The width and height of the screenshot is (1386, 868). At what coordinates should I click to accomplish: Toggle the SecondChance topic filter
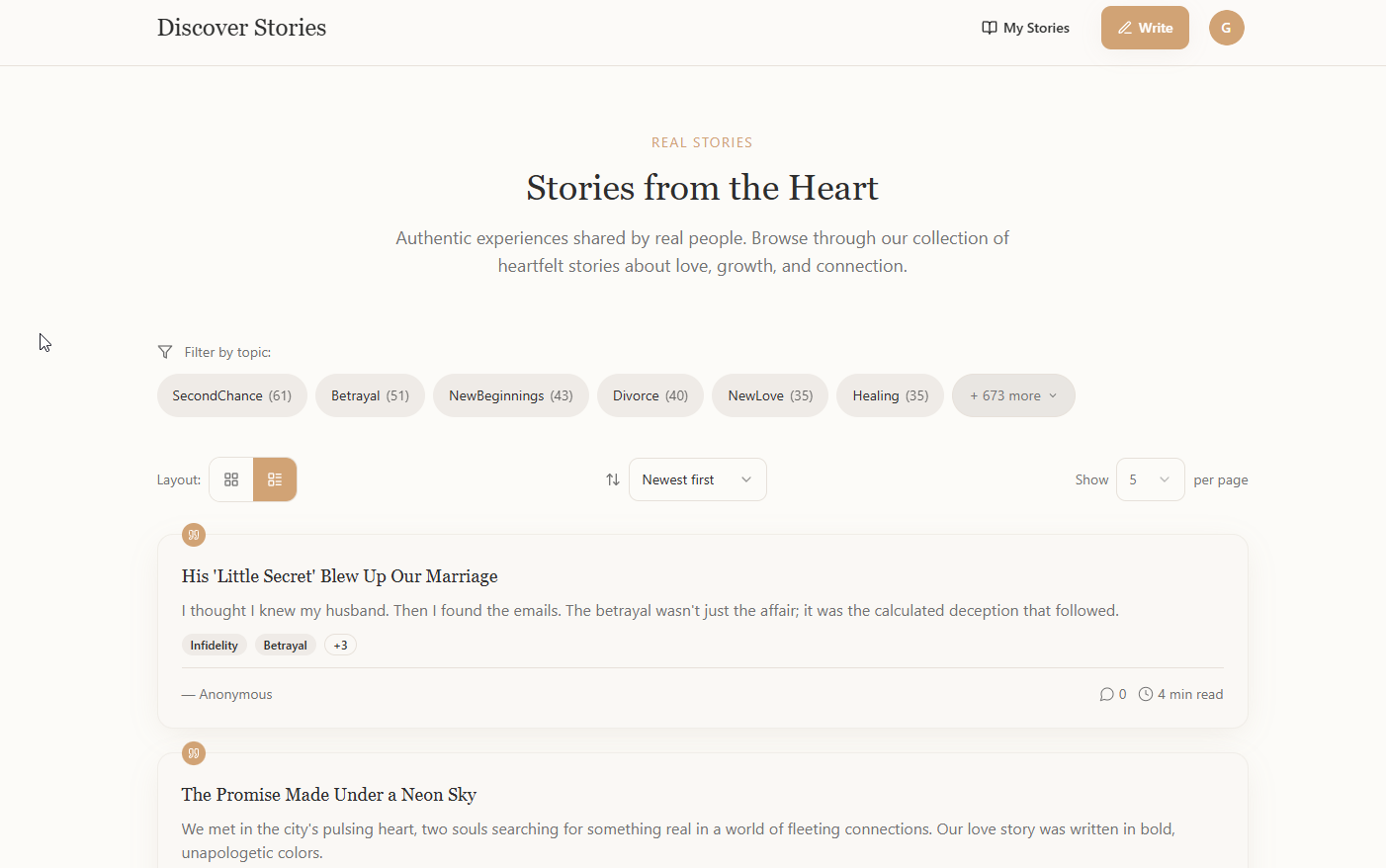(231, 395)
